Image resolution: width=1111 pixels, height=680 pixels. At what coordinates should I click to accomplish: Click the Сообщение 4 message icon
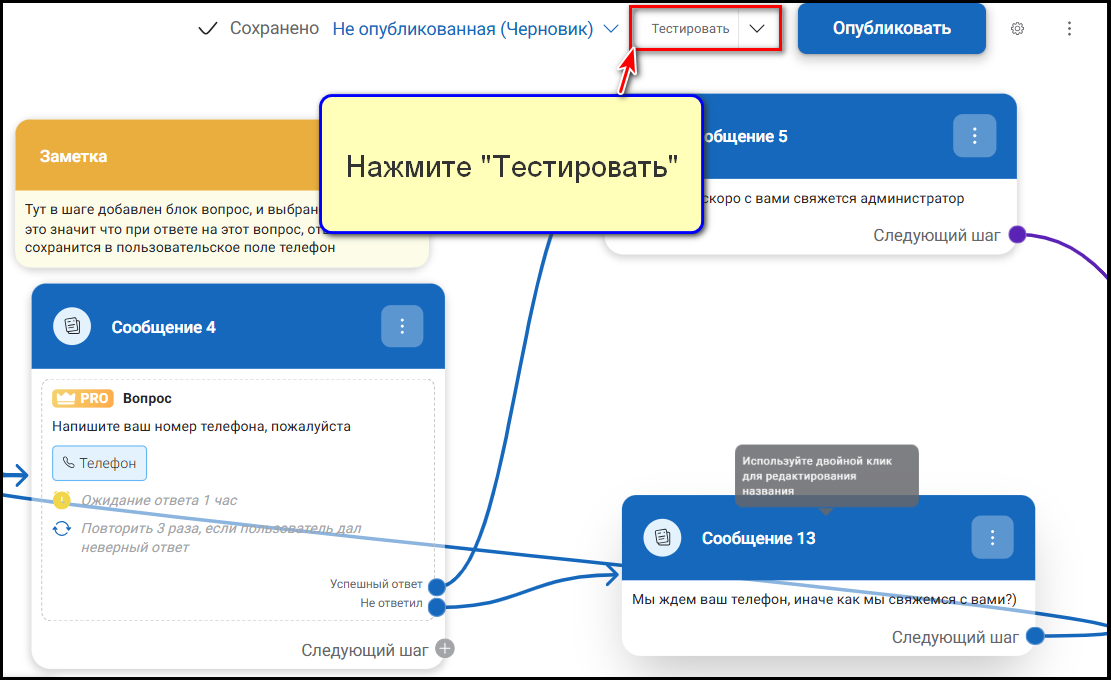pos(72,327)
